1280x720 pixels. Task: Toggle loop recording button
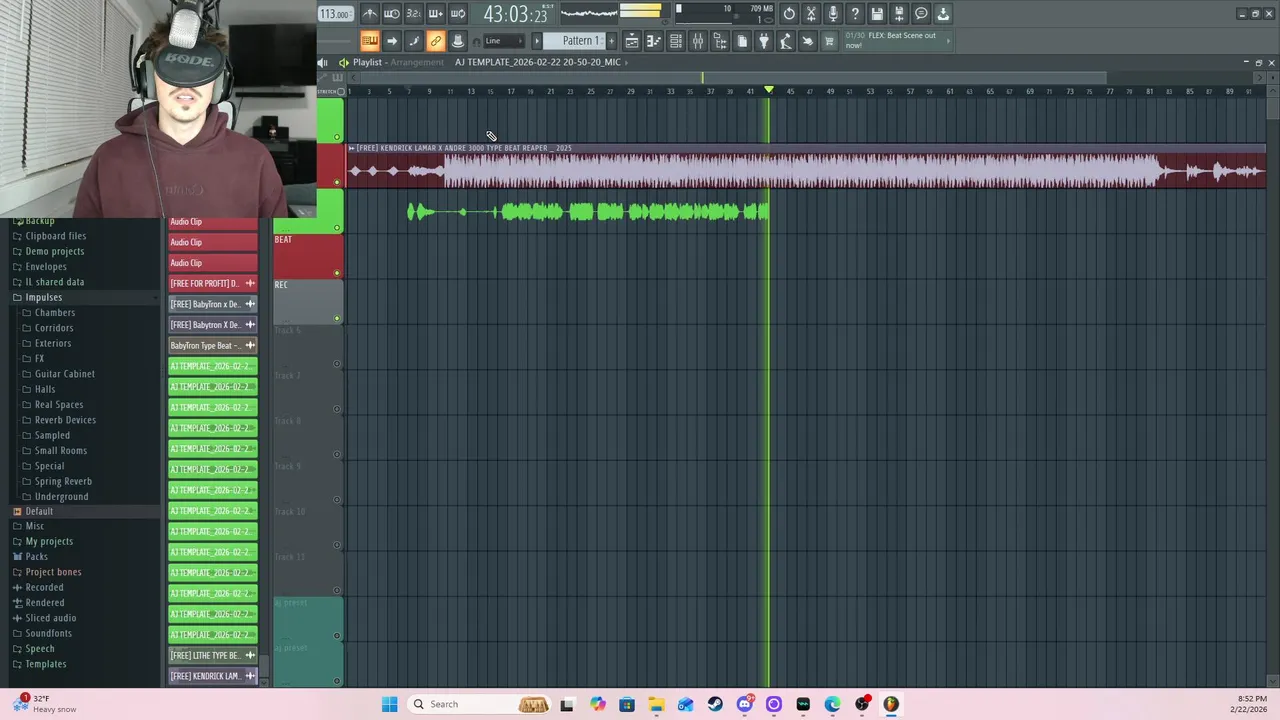[x=457, y=13]
